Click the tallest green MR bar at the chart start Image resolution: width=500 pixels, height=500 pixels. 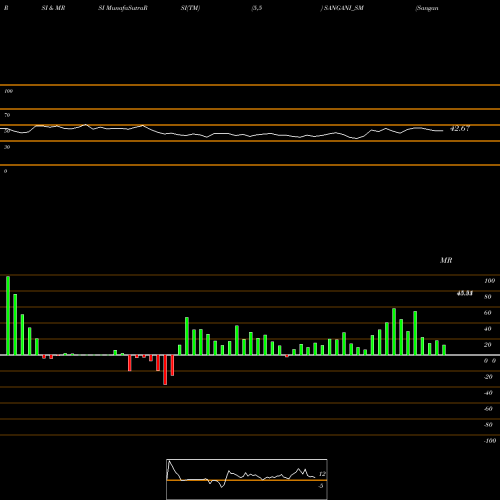(x=8, y=315)
